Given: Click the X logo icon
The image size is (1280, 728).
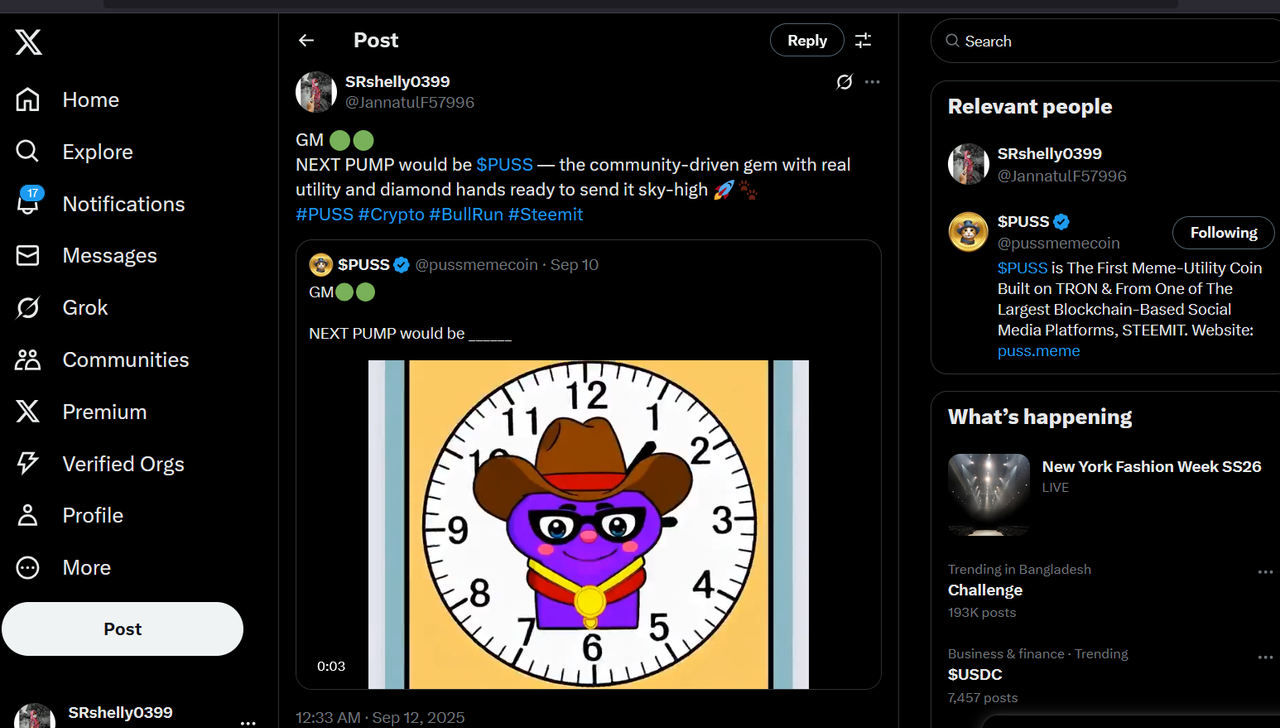Looking at the screenshot, I should [28, 42].
